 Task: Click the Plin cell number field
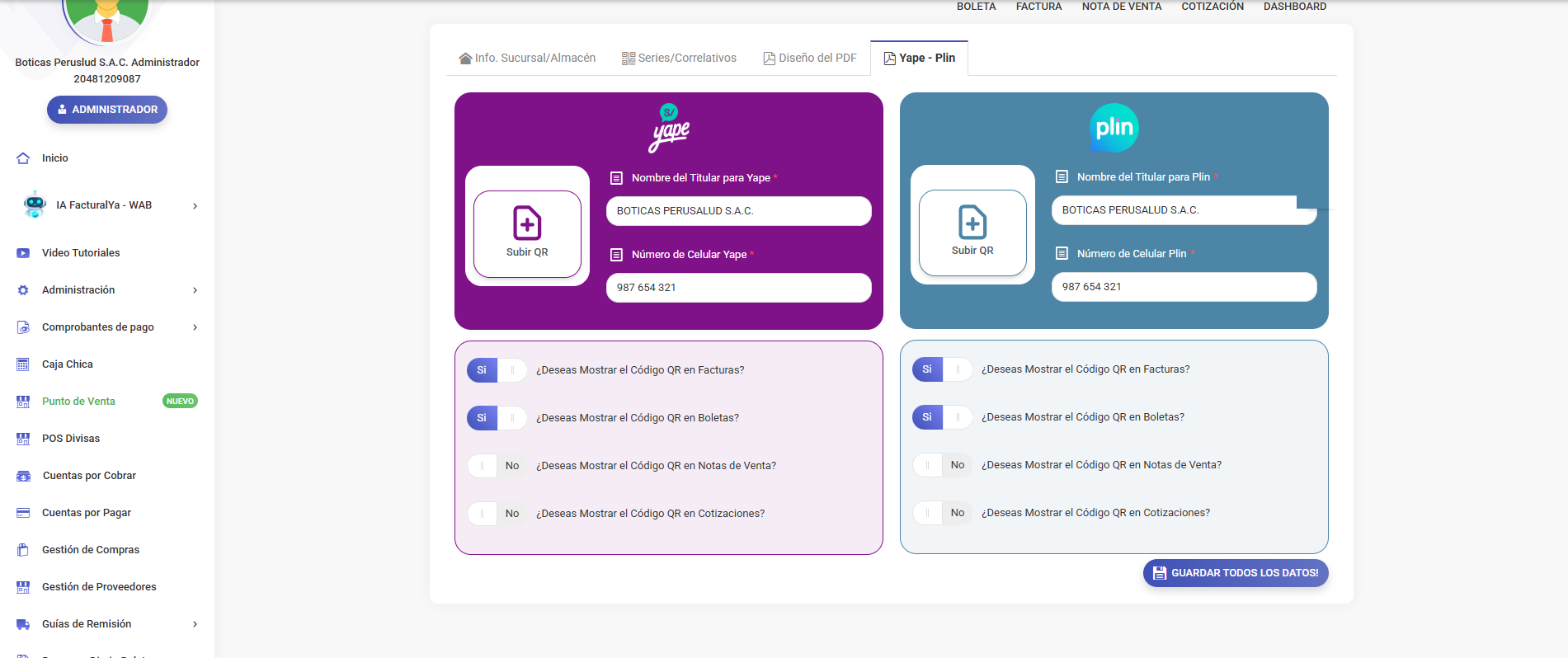point(1184,287)
